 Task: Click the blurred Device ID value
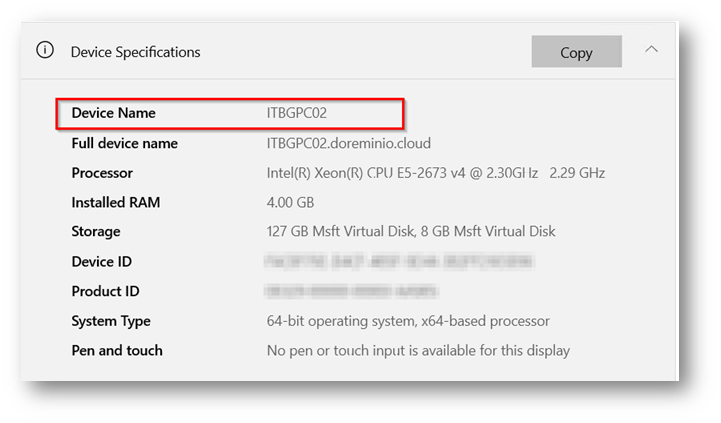pos(399,262)
